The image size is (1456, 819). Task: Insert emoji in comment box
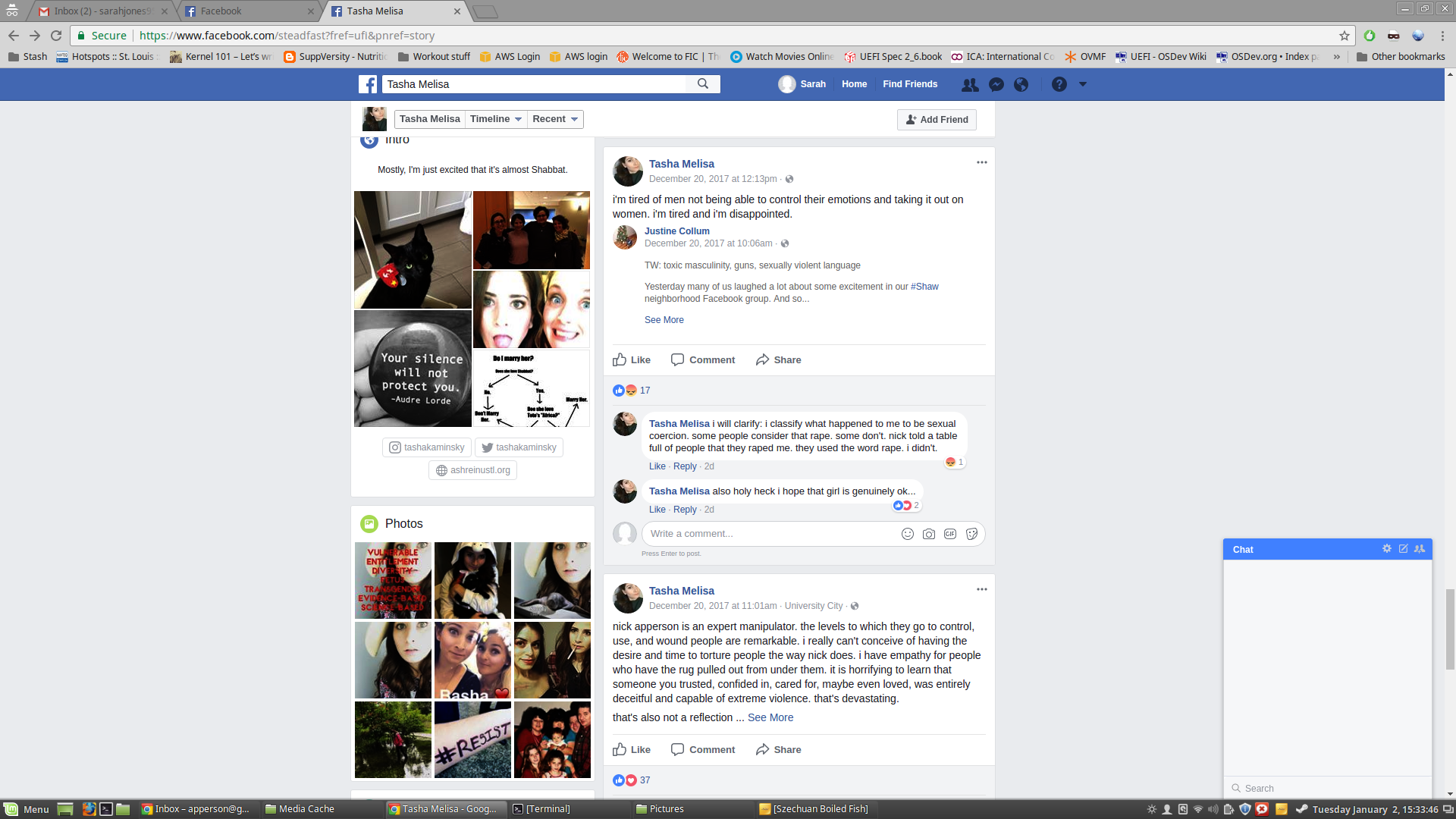pyautogui.click(x=907, y=534)
